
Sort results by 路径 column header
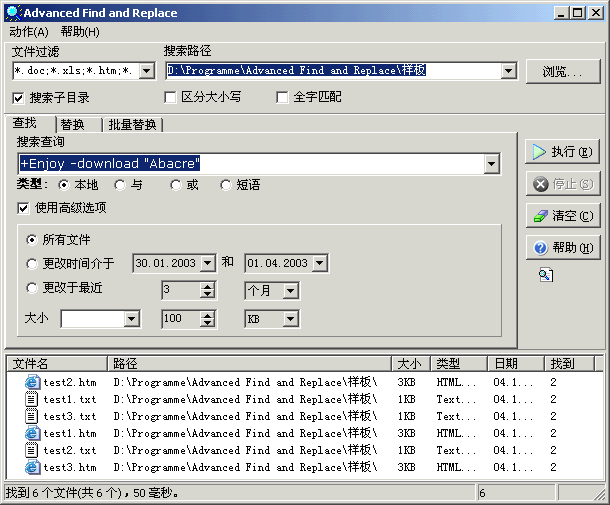coord(249,364)
